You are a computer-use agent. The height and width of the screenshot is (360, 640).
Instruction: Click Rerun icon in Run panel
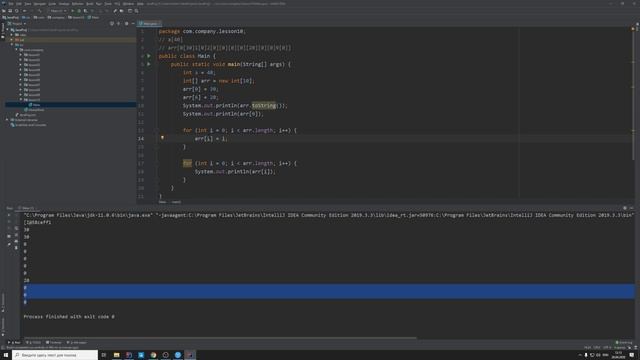[x=9, y=215]
